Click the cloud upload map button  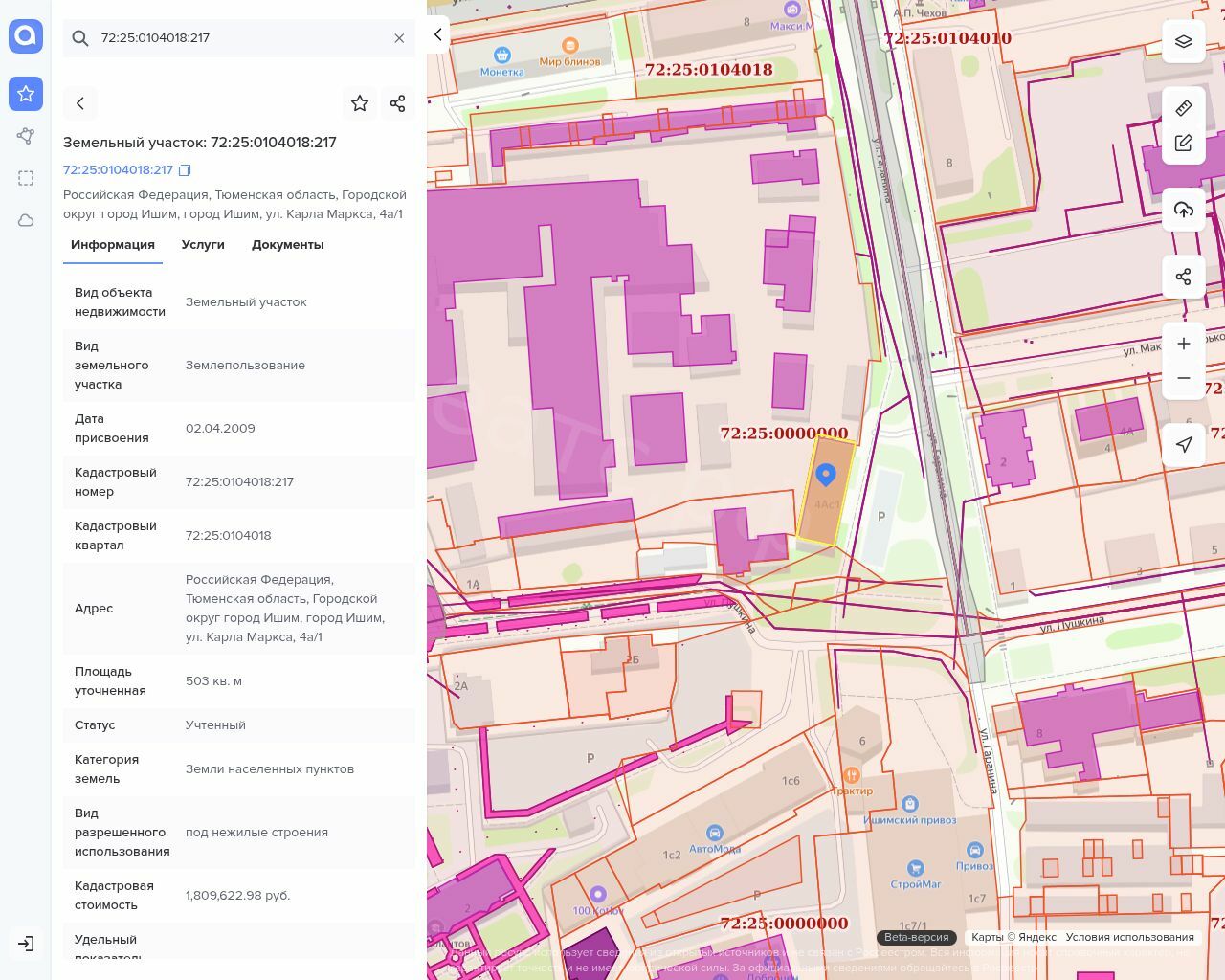(1183, 210)
